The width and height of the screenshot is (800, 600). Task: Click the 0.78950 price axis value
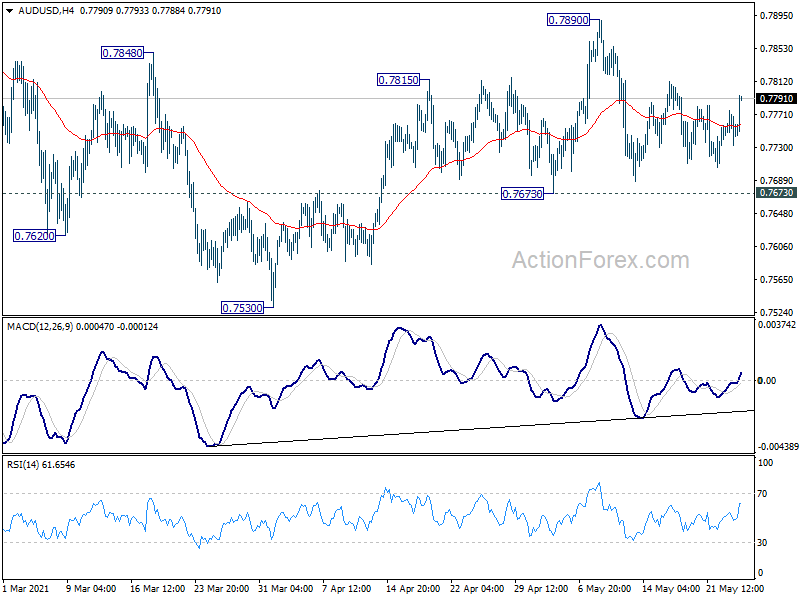tap(777, 16)
